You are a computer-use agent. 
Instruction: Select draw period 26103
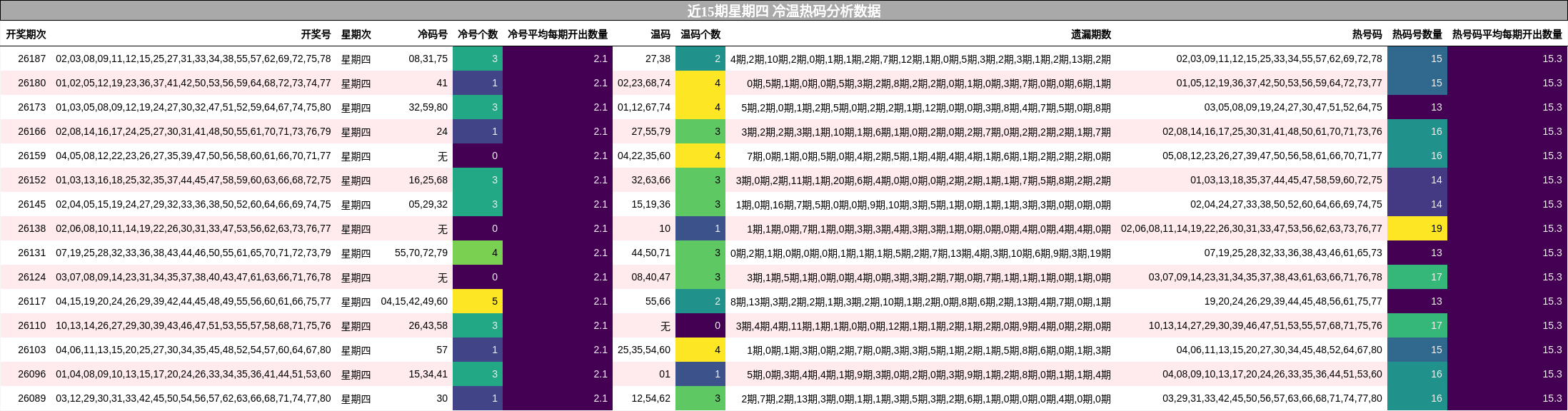[31, 350]
